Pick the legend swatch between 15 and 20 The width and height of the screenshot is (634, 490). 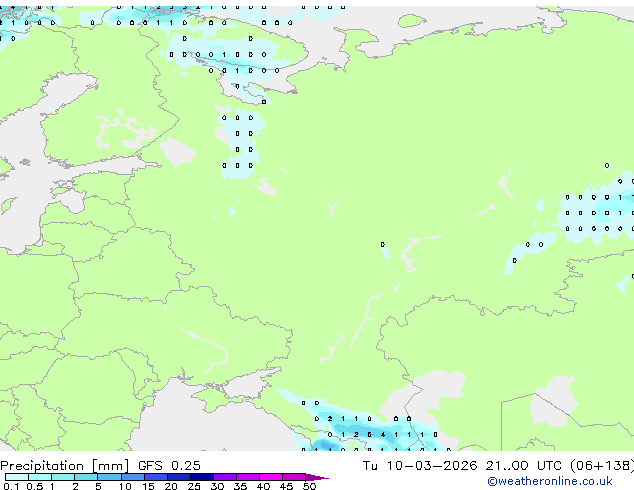156,477
